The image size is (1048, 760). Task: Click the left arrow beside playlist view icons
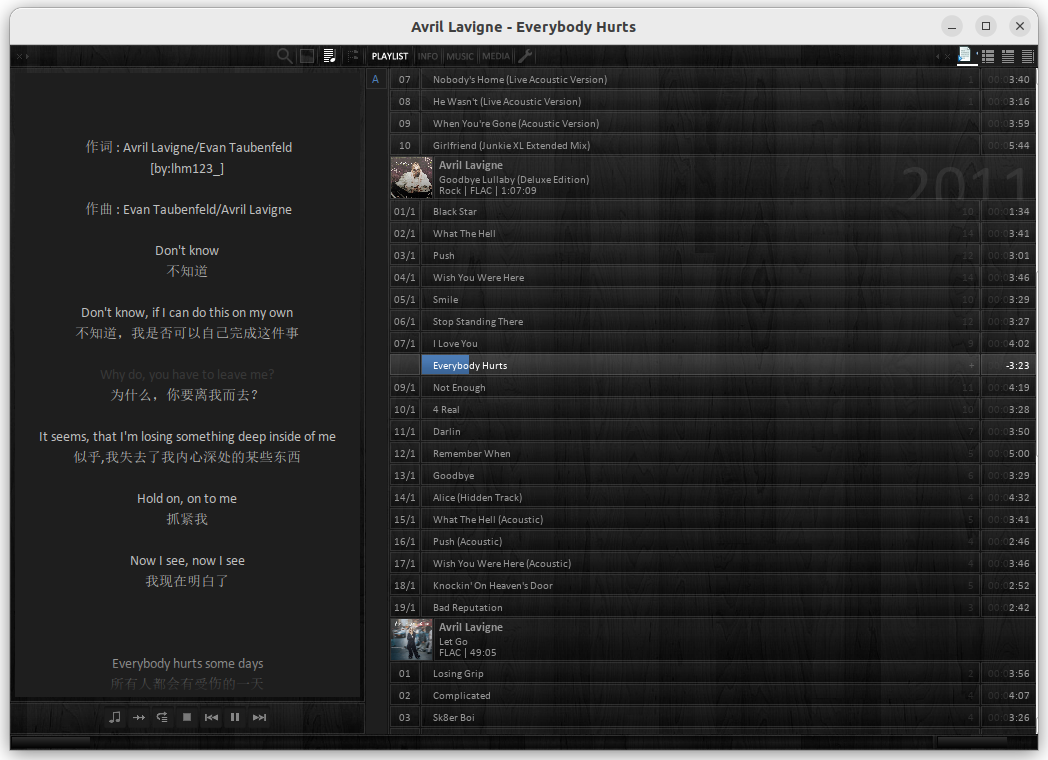[938, 56]
